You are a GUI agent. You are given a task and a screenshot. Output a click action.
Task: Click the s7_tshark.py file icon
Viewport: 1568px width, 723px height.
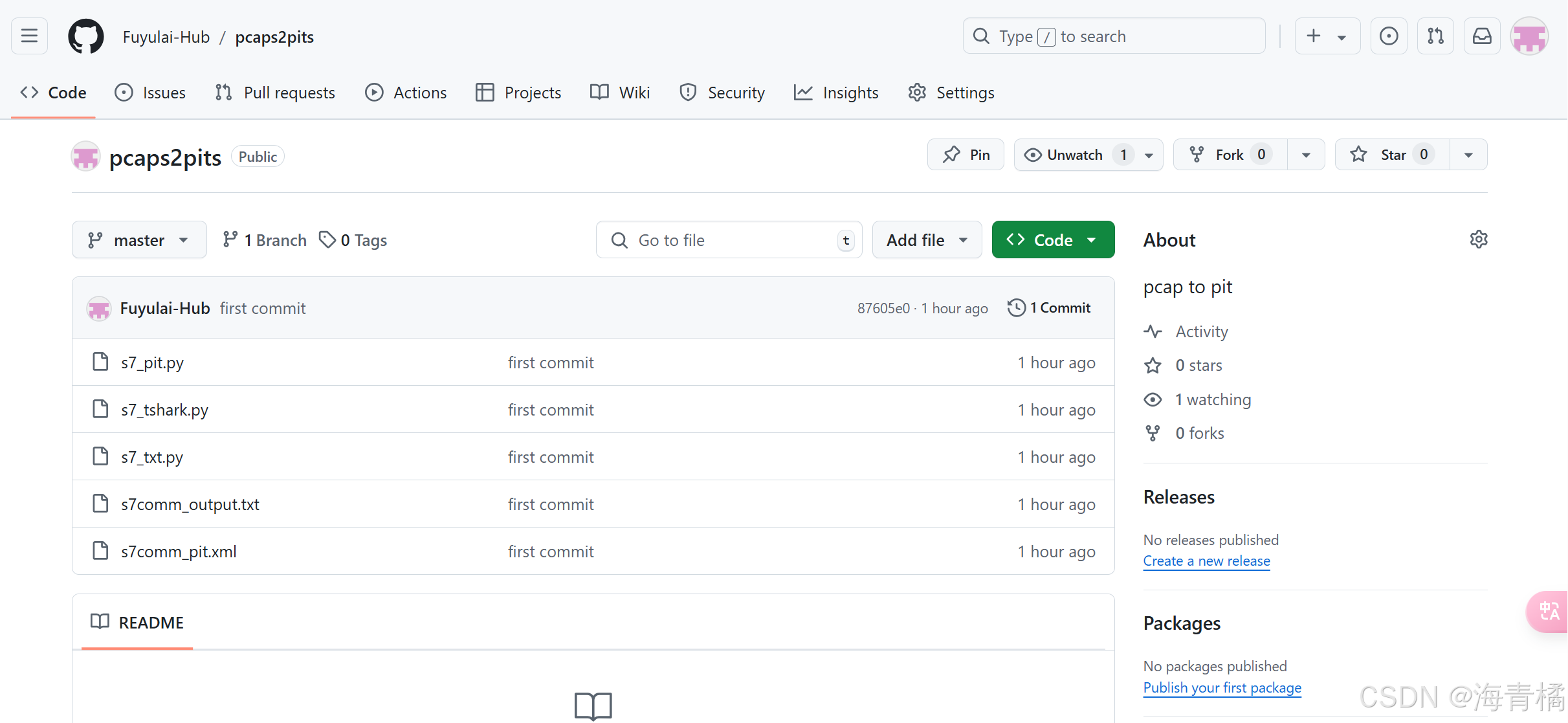(x=100, y=409)
